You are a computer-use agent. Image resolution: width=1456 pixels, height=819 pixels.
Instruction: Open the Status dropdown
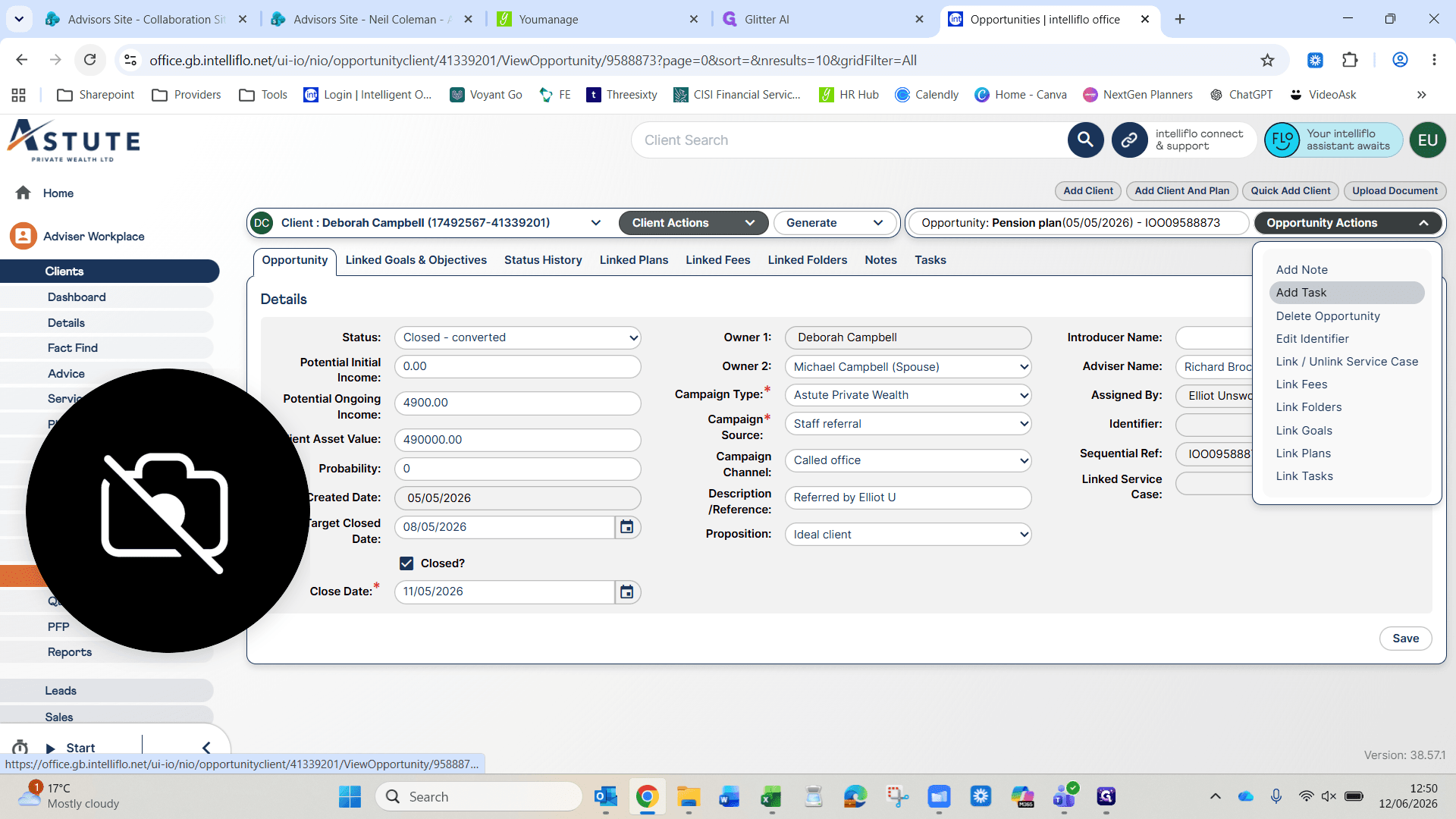[x=518, y=337]
